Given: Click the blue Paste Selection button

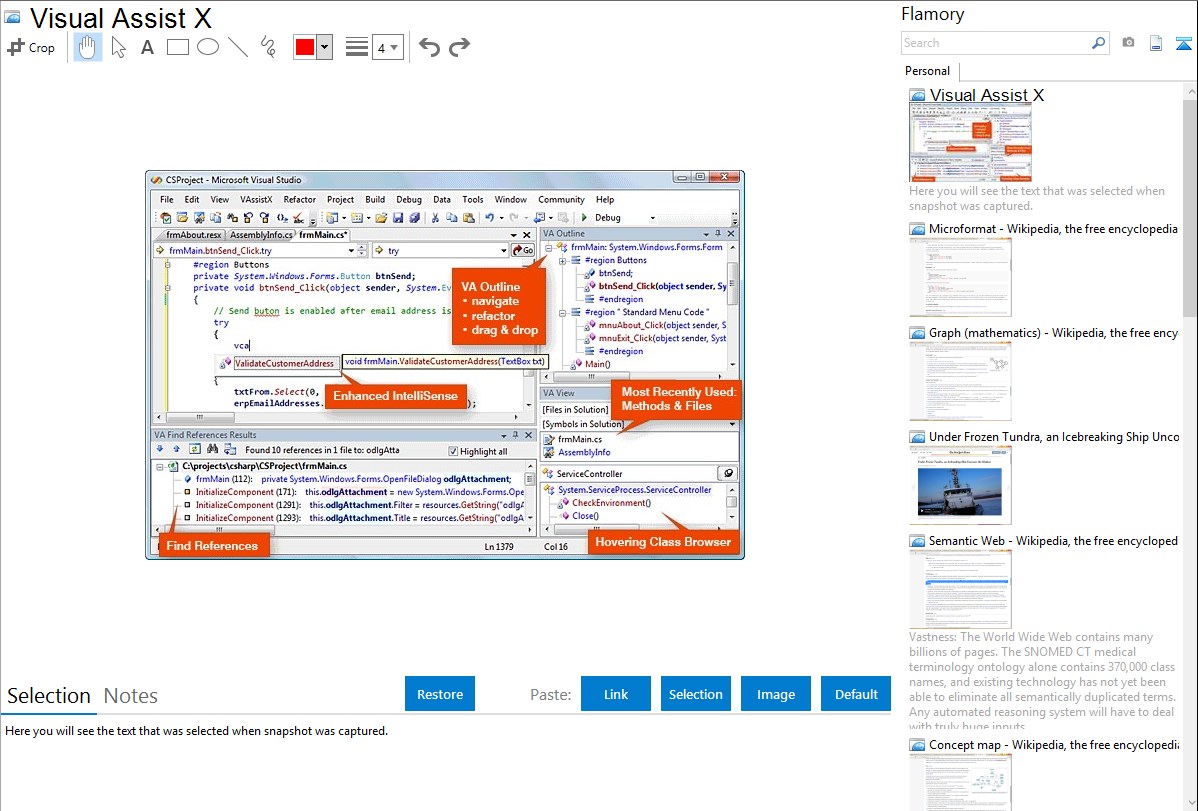Looking at the screenshot, I should (x=695, y=694).
